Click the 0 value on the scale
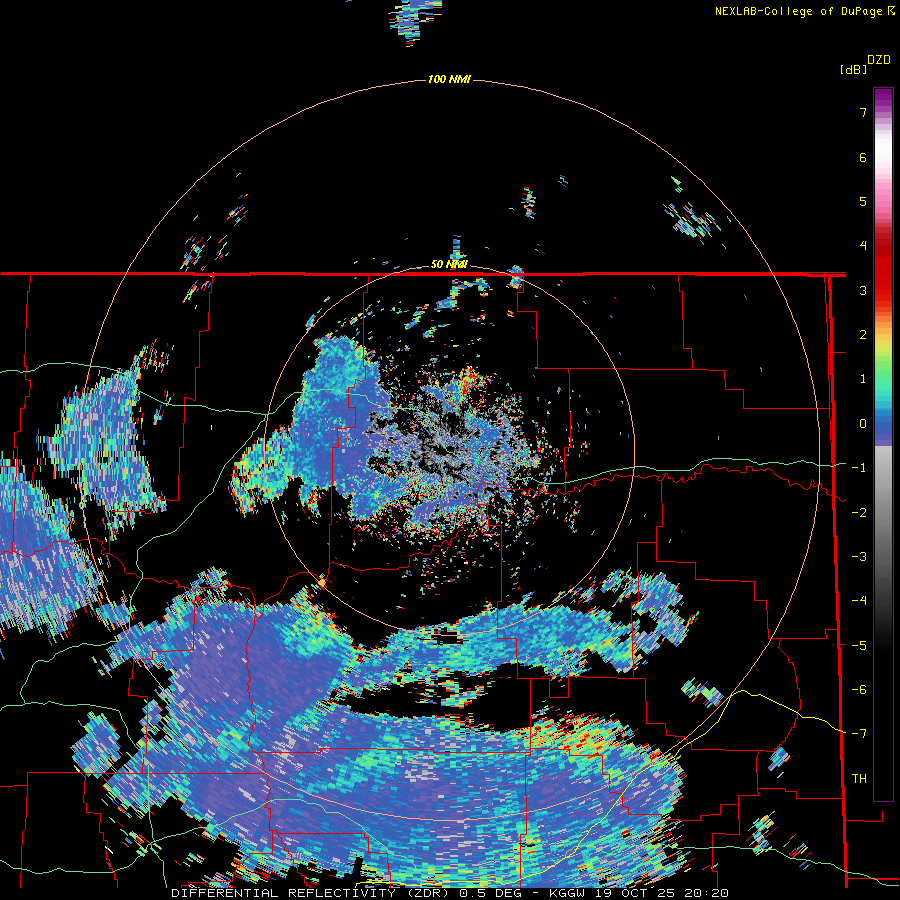Screen dimensions: 900x900 pos(863,424)
